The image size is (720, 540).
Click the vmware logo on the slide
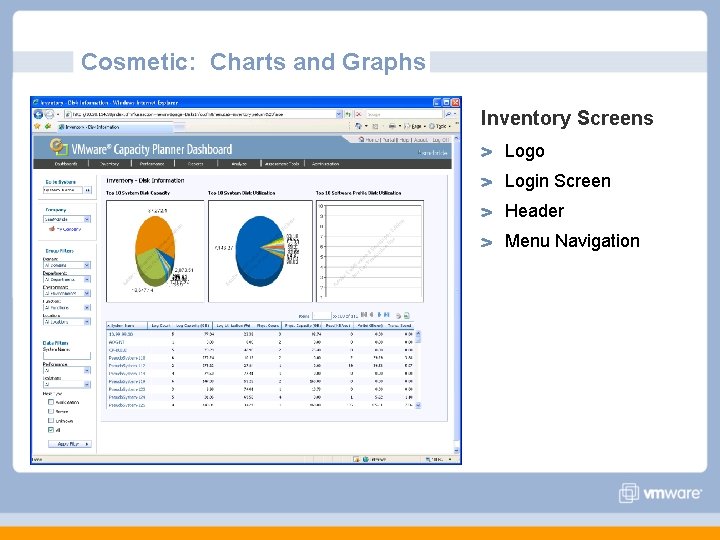(x=660, y=493)
